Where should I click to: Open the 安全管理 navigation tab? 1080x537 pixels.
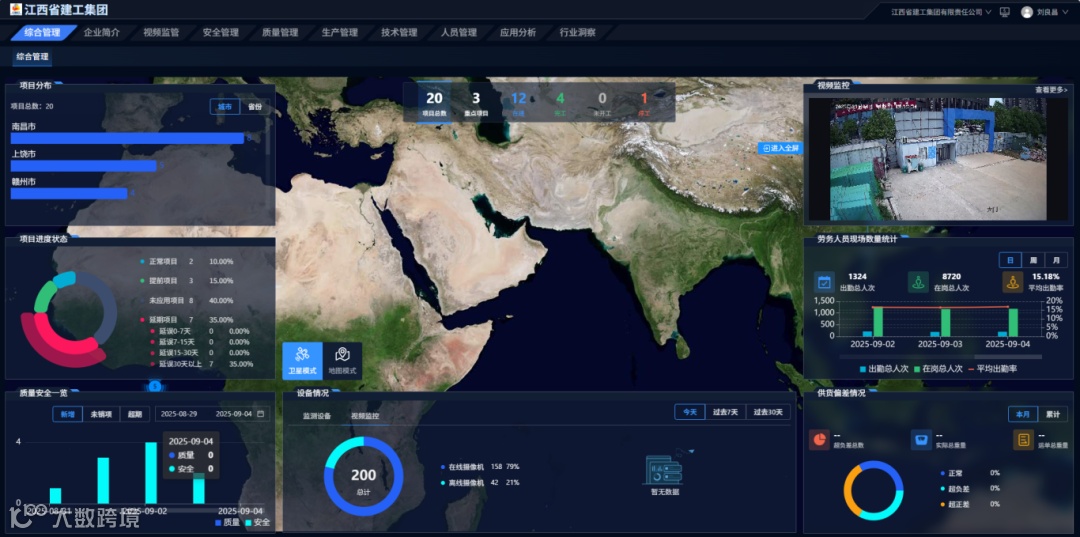coord(220,32)
